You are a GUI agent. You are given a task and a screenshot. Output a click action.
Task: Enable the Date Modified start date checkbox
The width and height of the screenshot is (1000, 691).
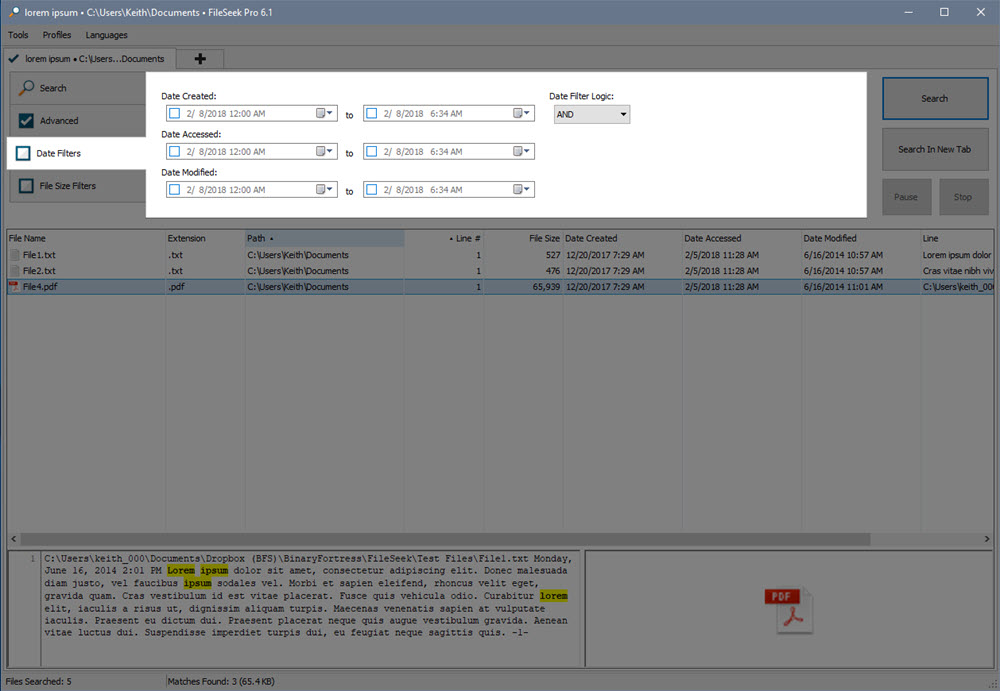[175, 189]
